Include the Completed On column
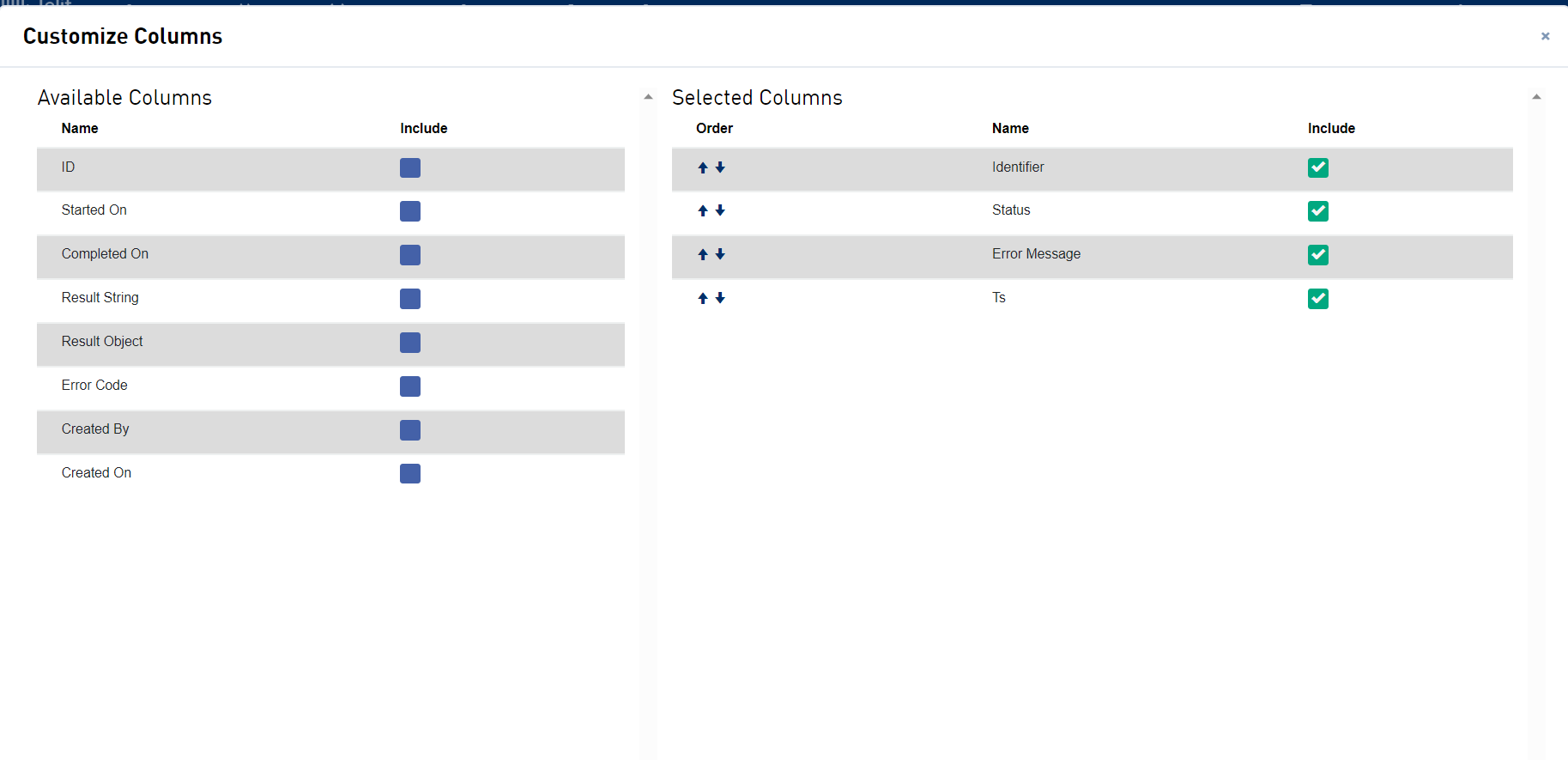The width and height of the screenshot is (1568, 760). [410, 255]
